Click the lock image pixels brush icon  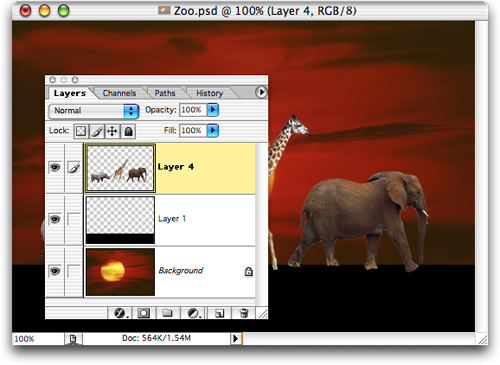[97, 131]
